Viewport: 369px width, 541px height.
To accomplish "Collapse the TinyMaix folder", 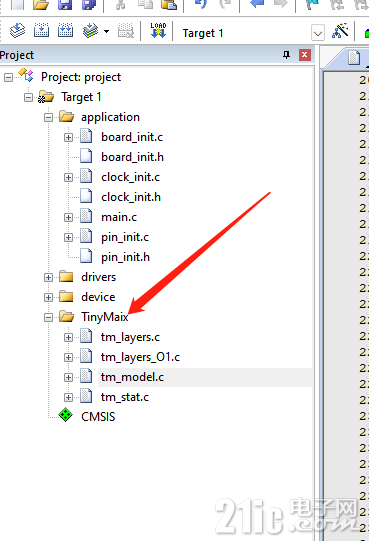I will point(48,317).
